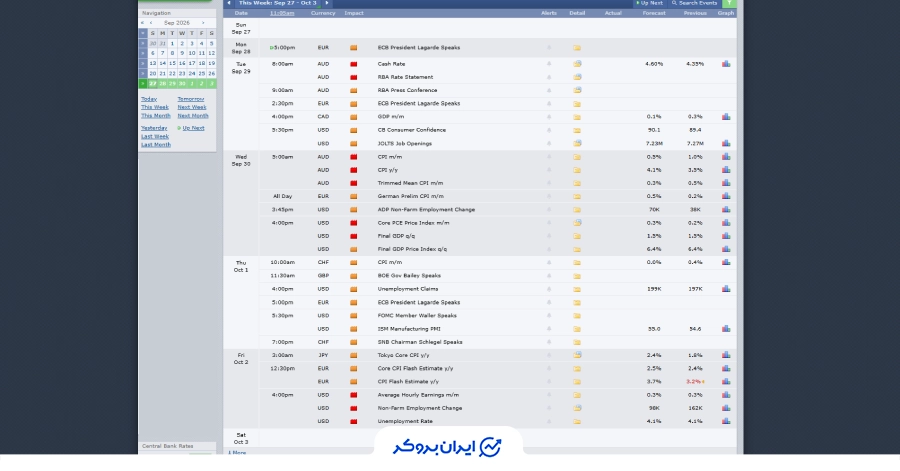Set alert bell for CB Consumer Confidence
The image size is (900, 471).
click(x=549, y=130)
